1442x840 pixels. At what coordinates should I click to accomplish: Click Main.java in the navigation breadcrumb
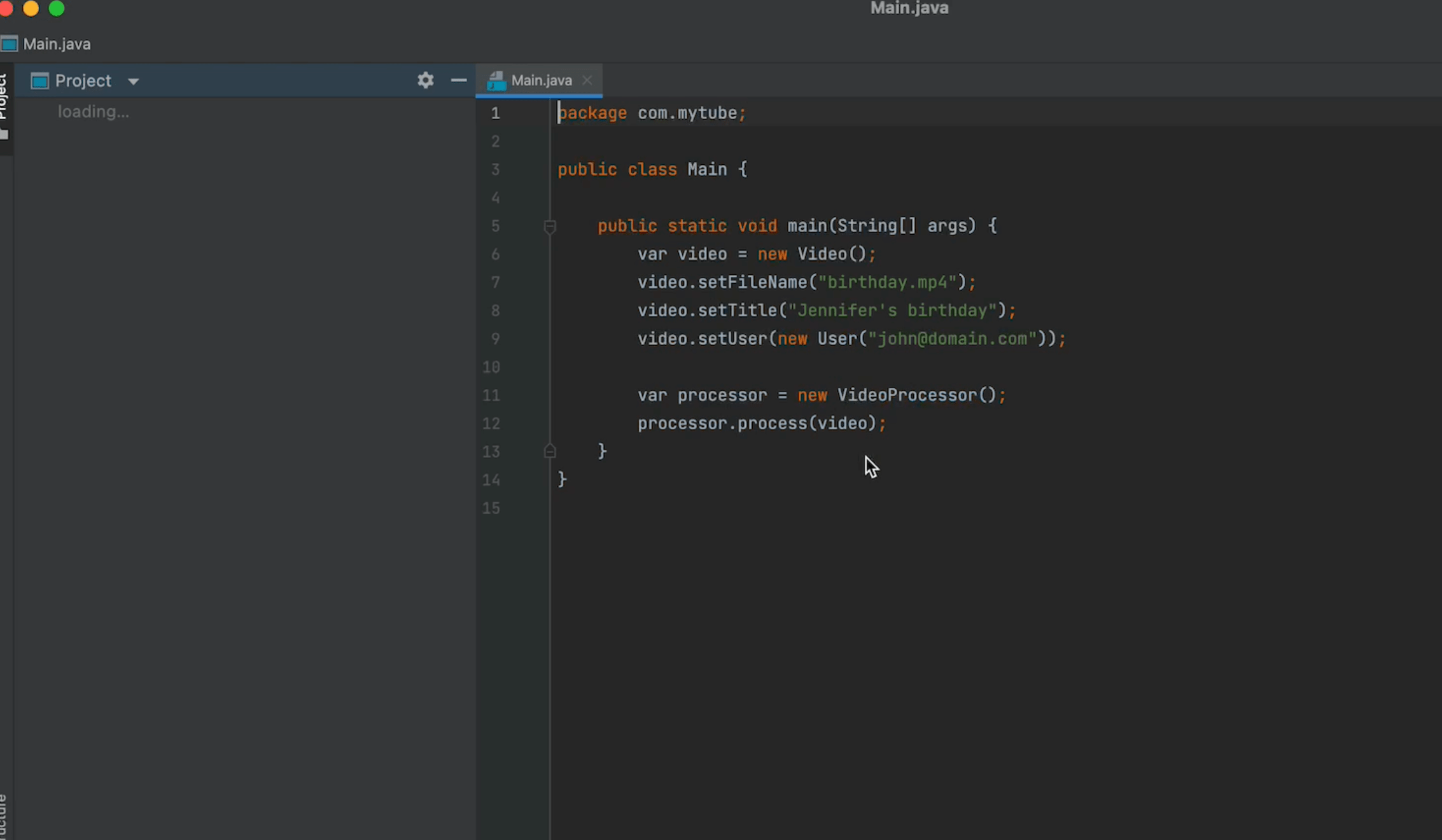pyautogui.click(x=57, y=44)
